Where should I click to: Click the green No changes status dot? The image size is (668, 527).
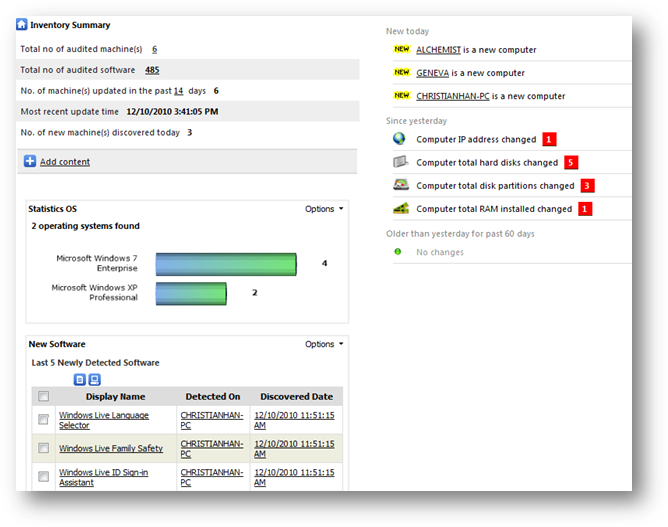[x=397, y=252]
